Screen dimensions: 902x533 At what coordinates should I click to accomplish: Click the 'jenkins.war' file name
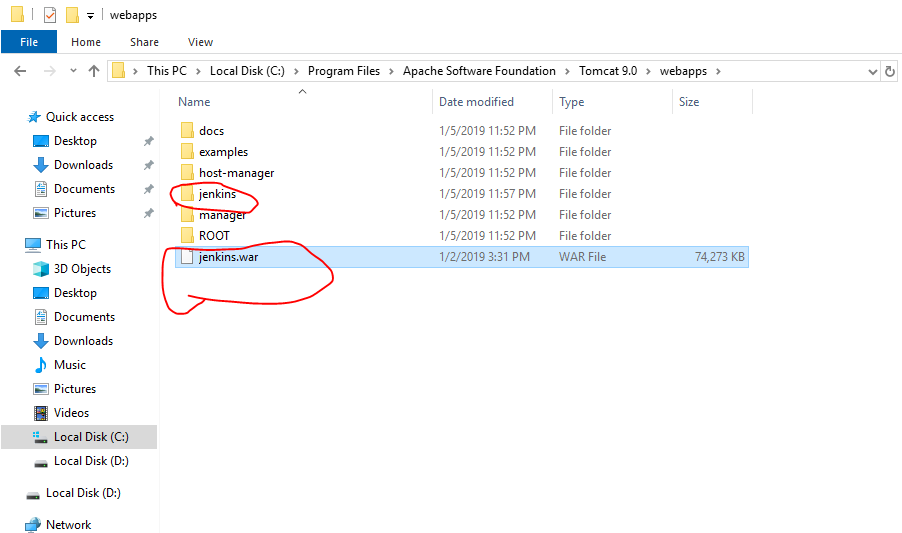click(228, 257)
